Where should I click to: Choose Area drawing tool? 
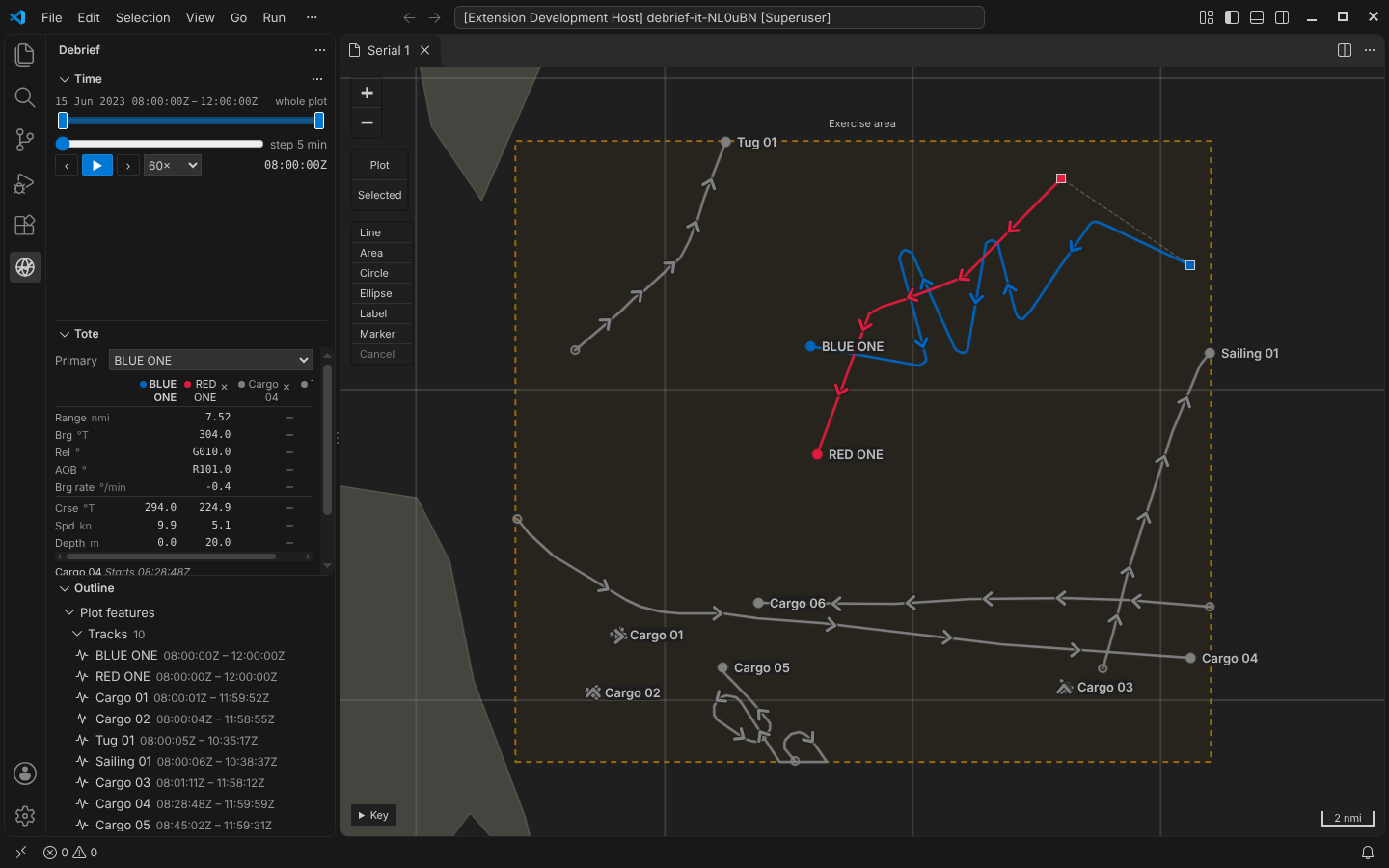click(381, 253)
